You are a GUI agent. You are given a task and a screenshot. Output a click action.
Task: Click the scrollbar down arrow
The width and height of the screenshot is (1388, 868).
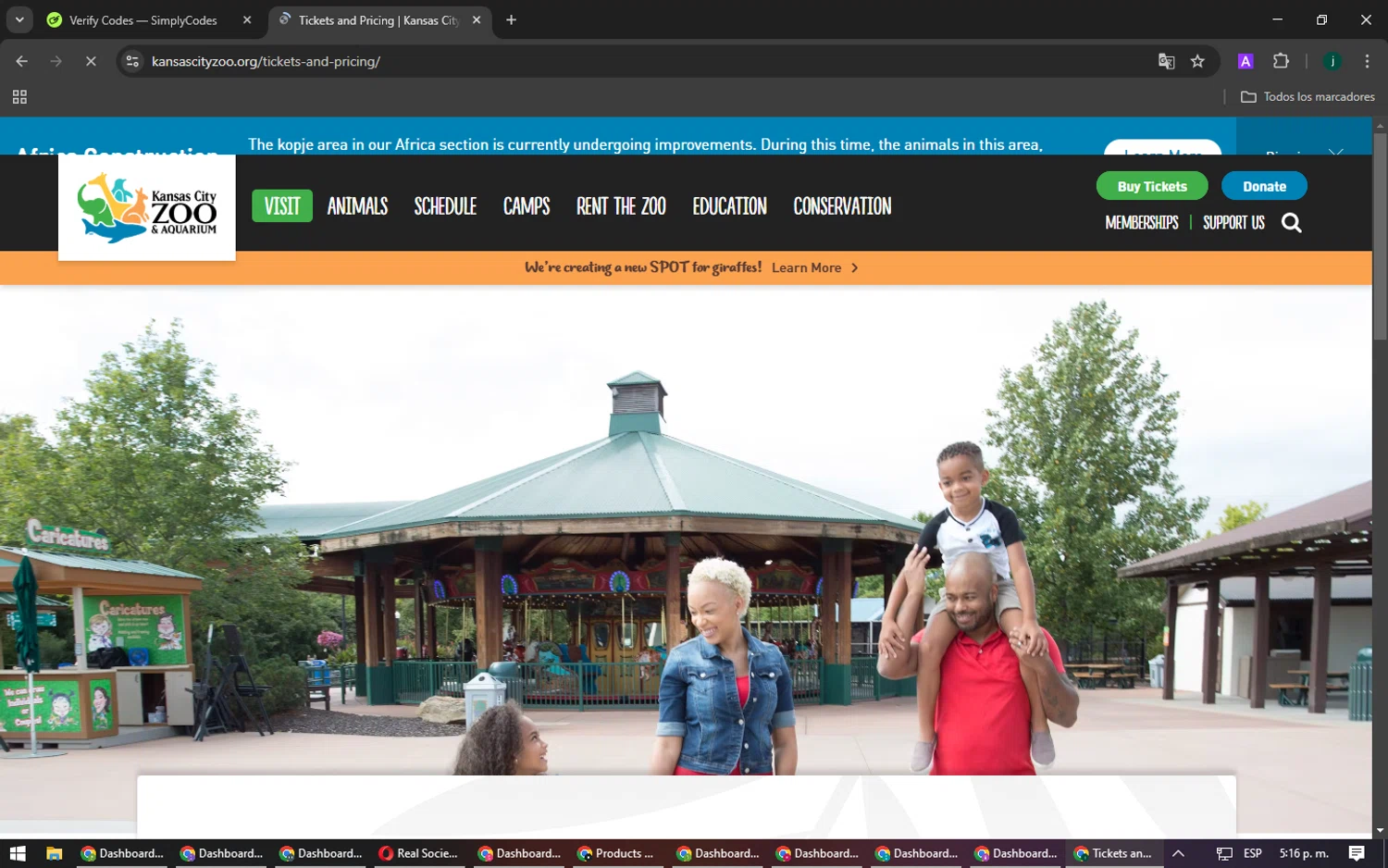click(x=1380, y=831)
